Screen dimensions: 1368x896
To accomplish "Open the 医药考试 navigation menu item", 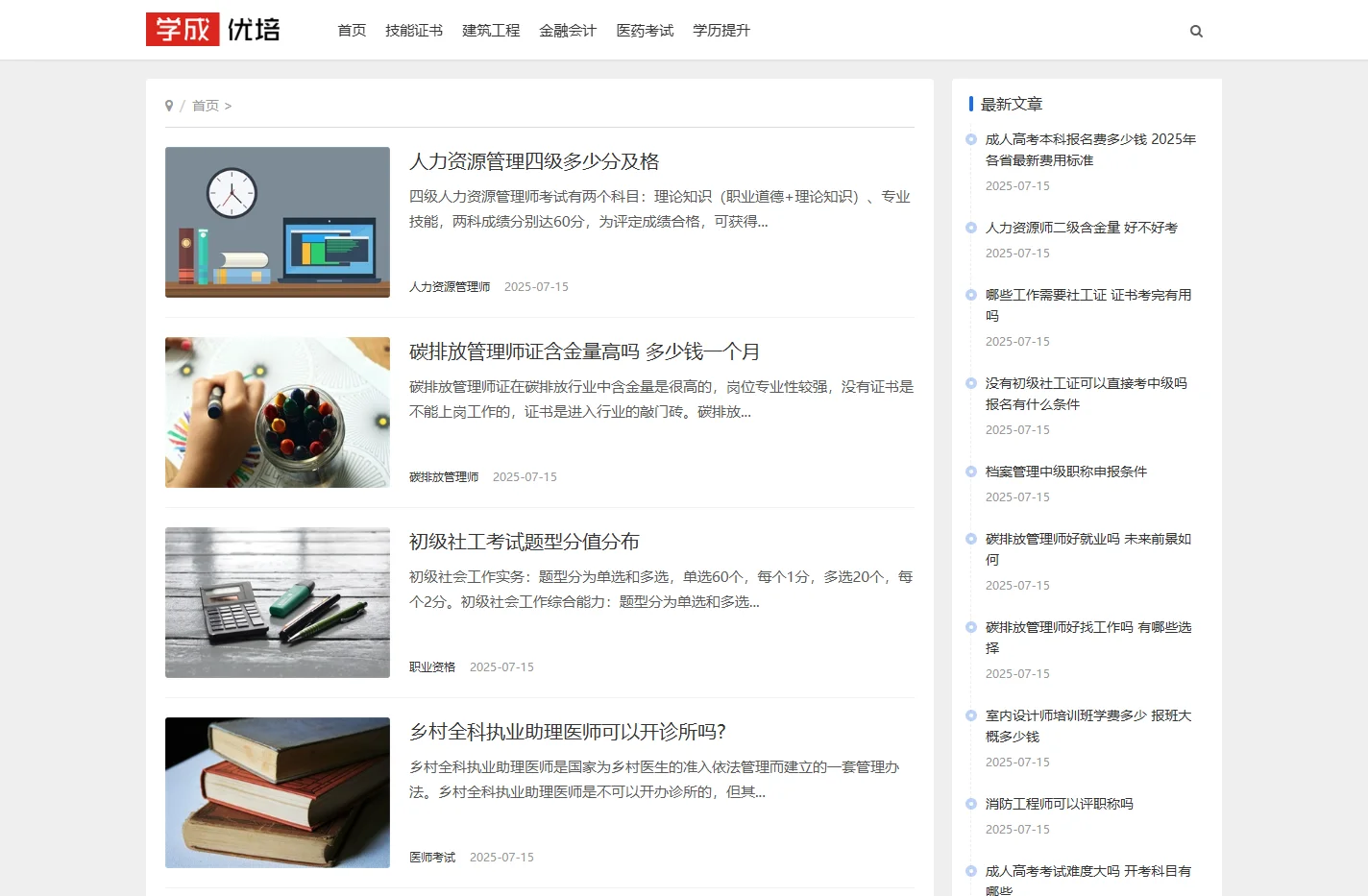I will coord(645,31).
